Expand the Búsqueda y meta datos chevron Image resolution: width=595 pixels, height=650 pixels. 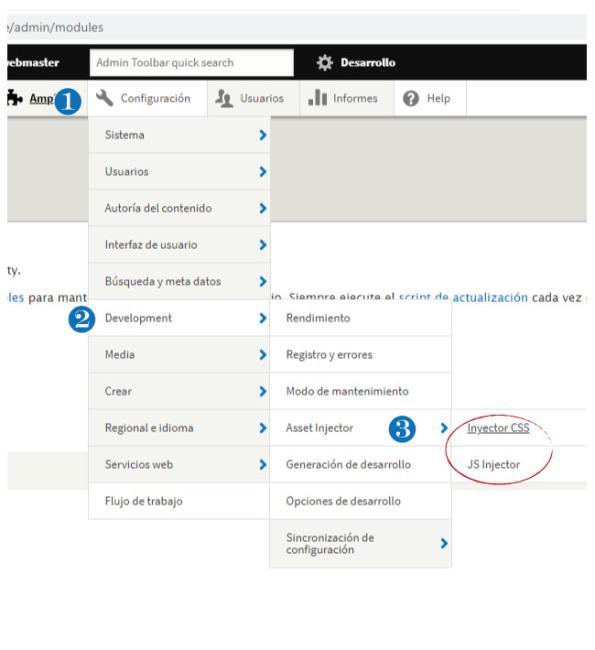coord(262,281)
